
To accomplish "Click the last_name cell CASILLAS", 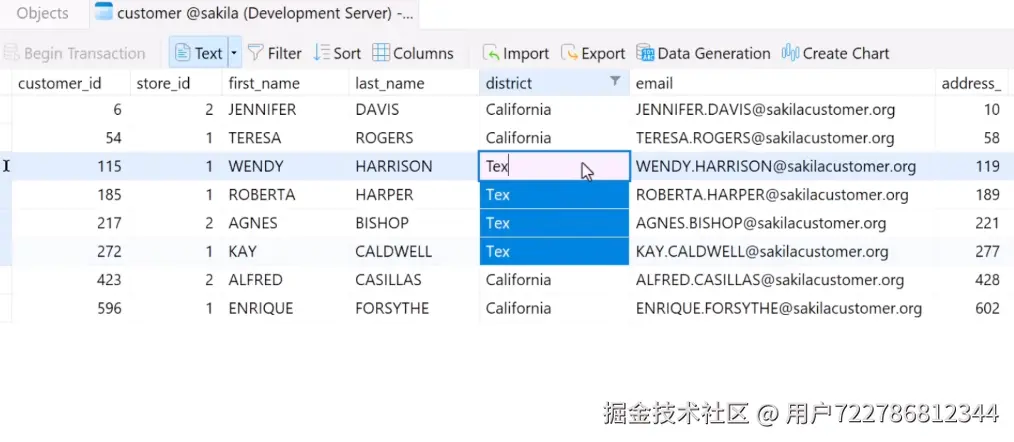I will click(x=389, y=280).
